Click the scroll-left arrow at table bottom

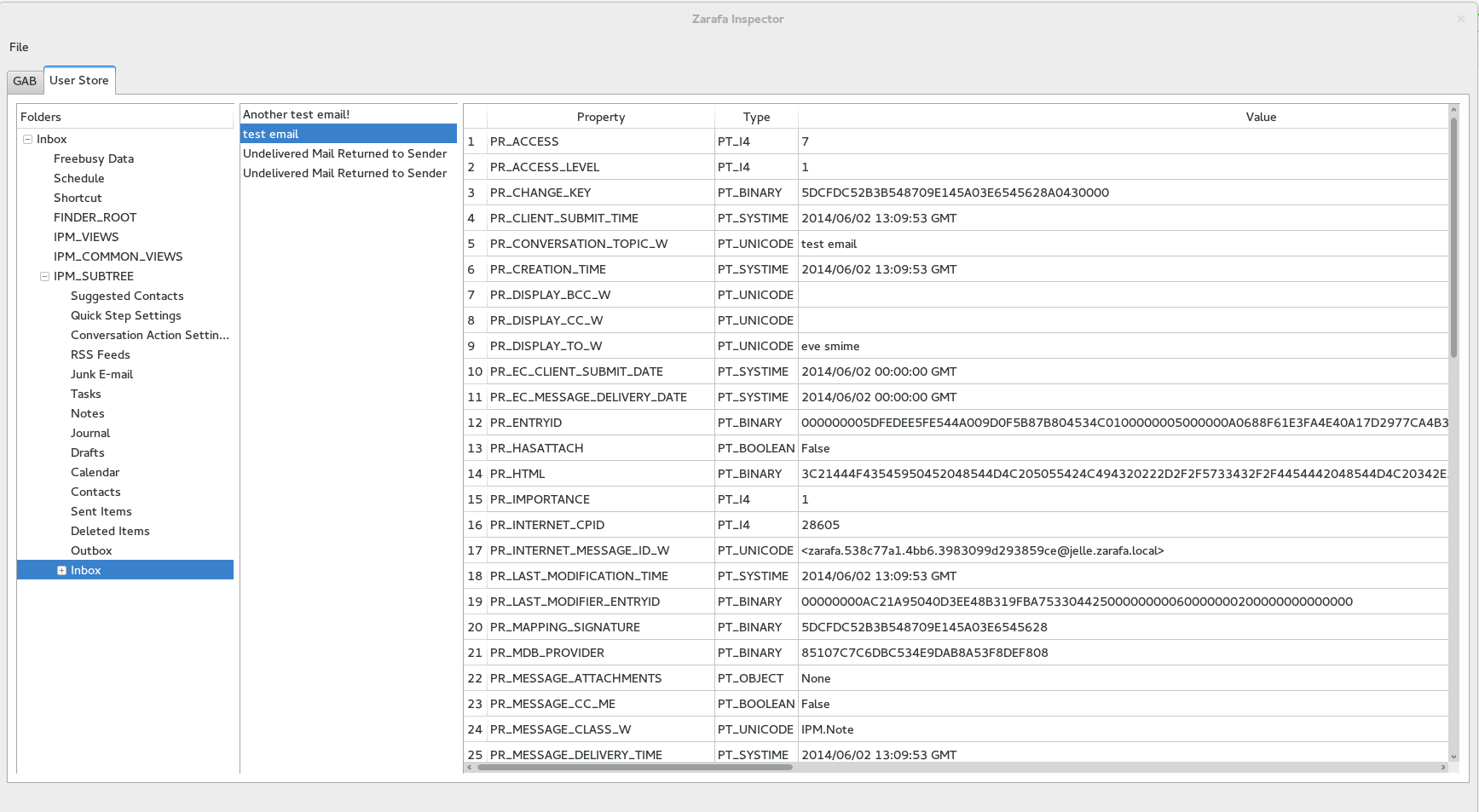pyautogui.click(x=469, y=767)
